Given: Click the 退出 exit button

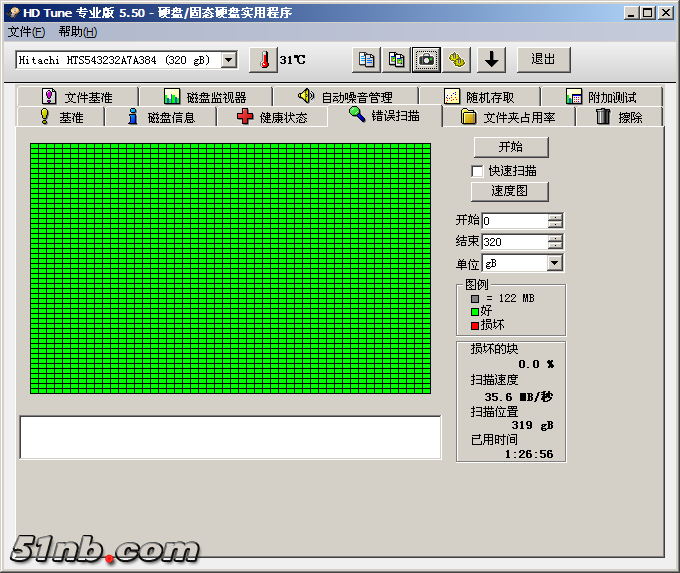Looking at the screenshot, I should coord(543,60).
